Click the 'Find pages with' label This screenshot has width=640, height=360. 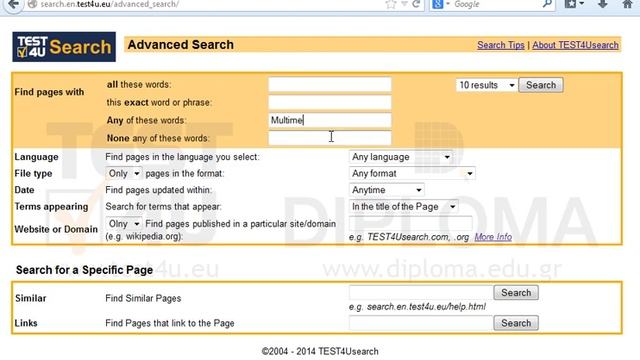point(49,92)
